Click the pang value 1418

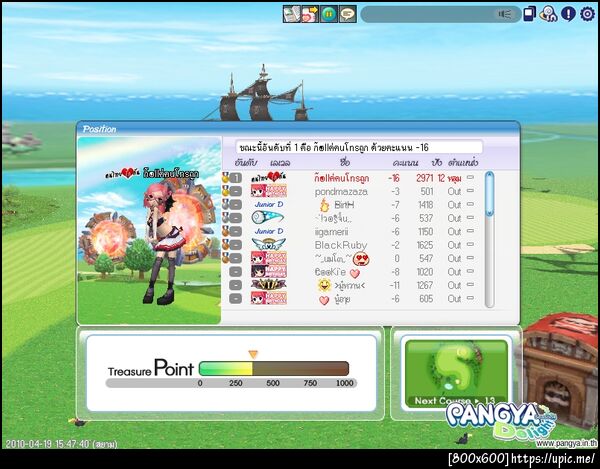click(x=426, y=205)
